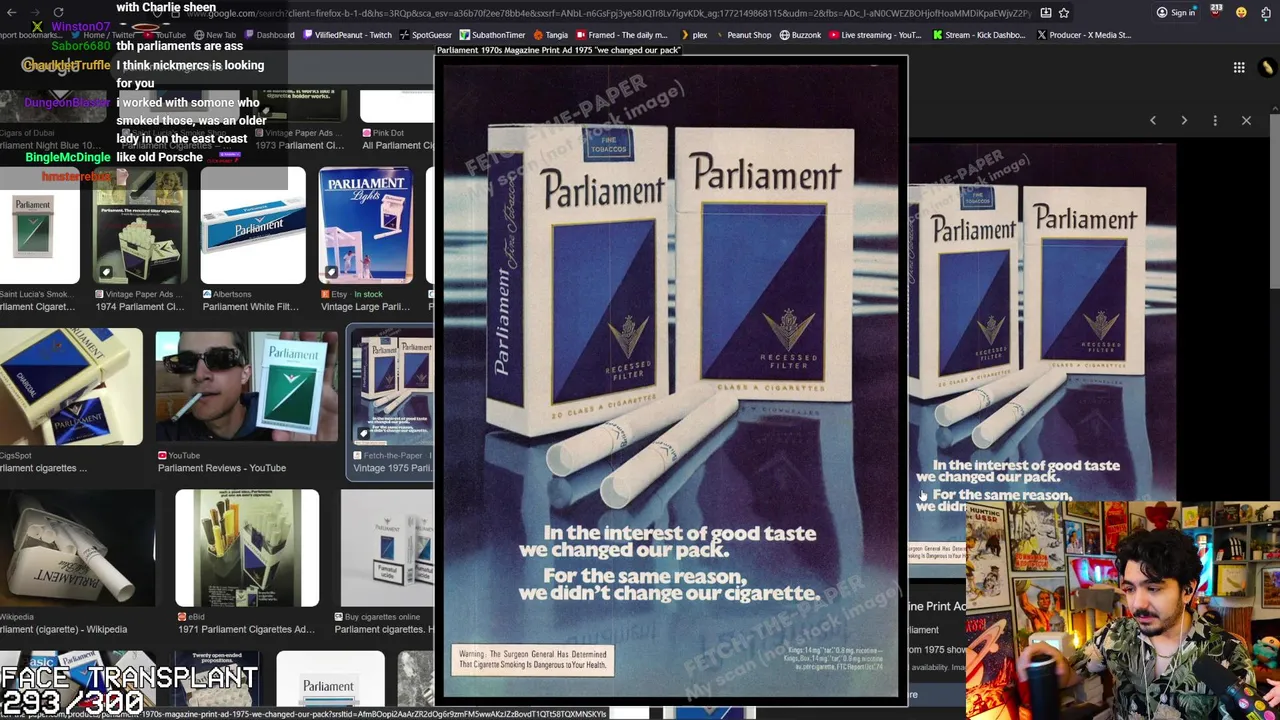Screen dimensions: 1280x720
Task: Open the Wikipedia crushed Parliament pack thumbnail
Action: (77, 548)
